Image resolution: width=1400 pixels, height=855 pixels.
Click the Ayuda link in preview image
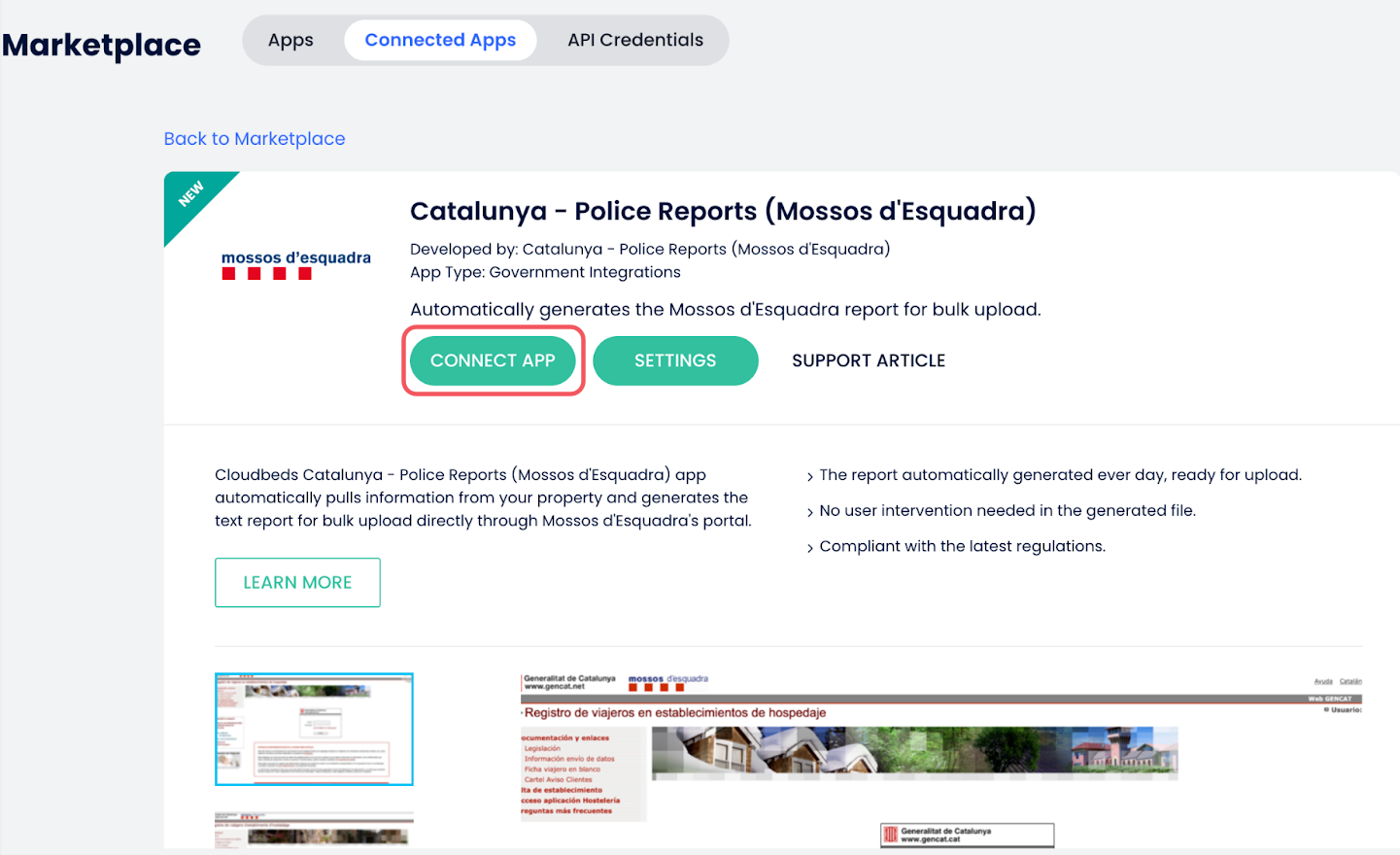point(1323,681)
